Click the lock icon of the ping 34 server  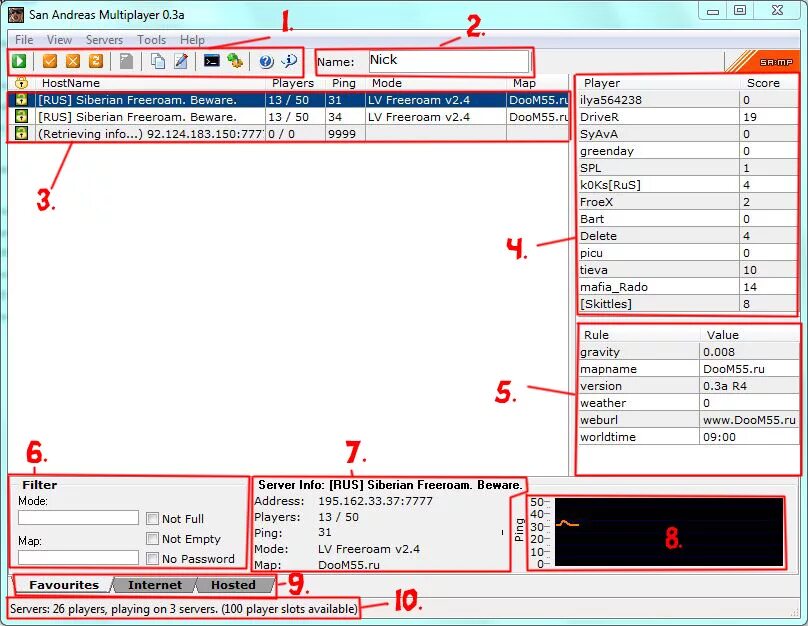click(x=21, y=116)
